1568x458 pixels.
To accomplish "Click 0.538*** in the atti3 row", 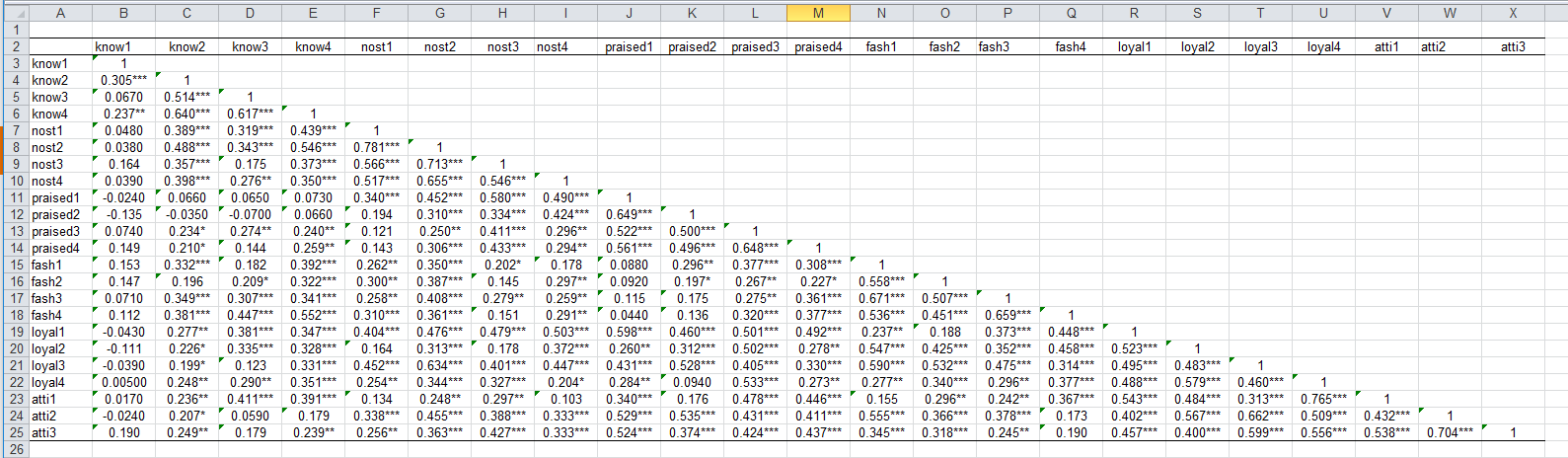I will (x=1386, y=432).
